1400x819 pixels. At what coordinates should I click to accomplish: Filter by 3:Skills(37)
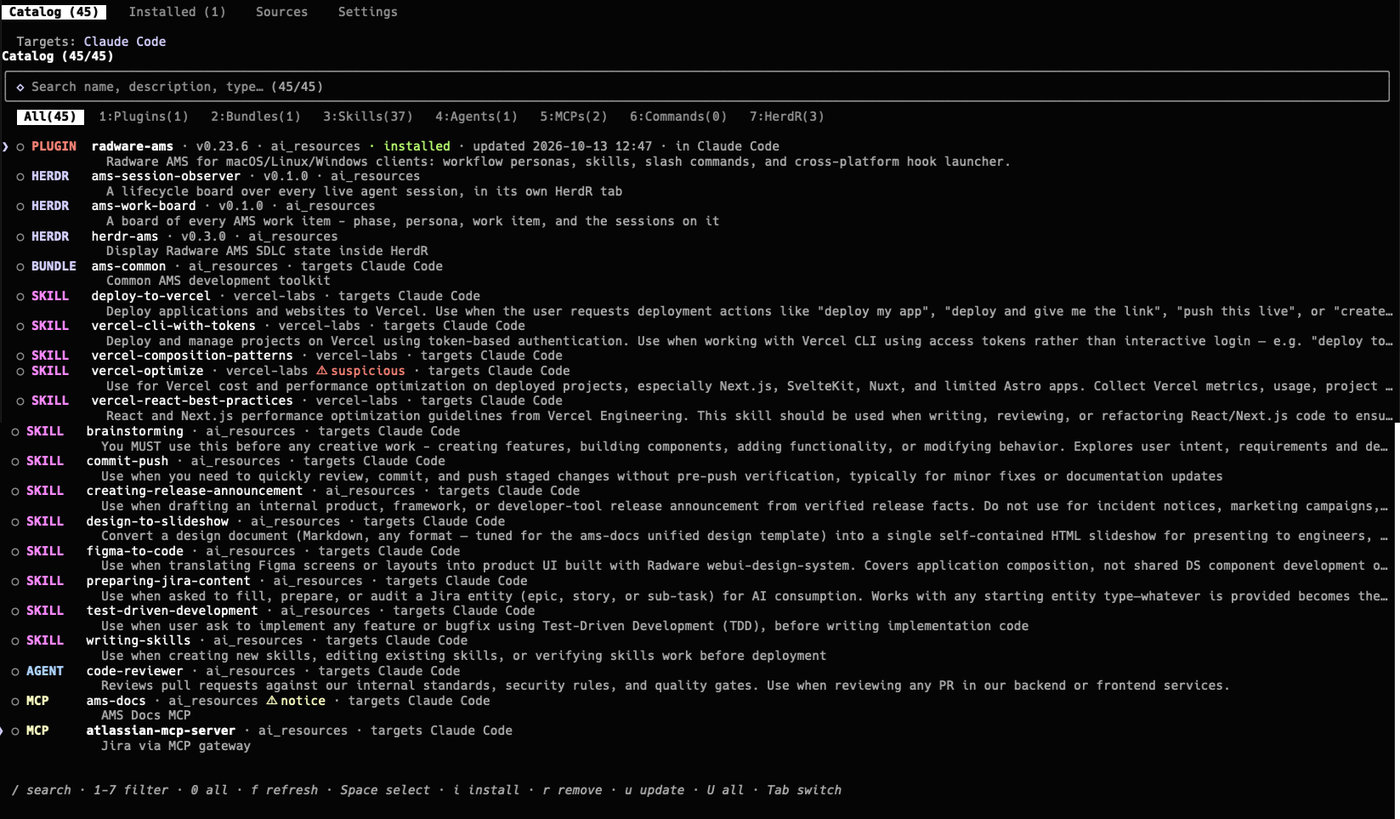pos(367,117)
